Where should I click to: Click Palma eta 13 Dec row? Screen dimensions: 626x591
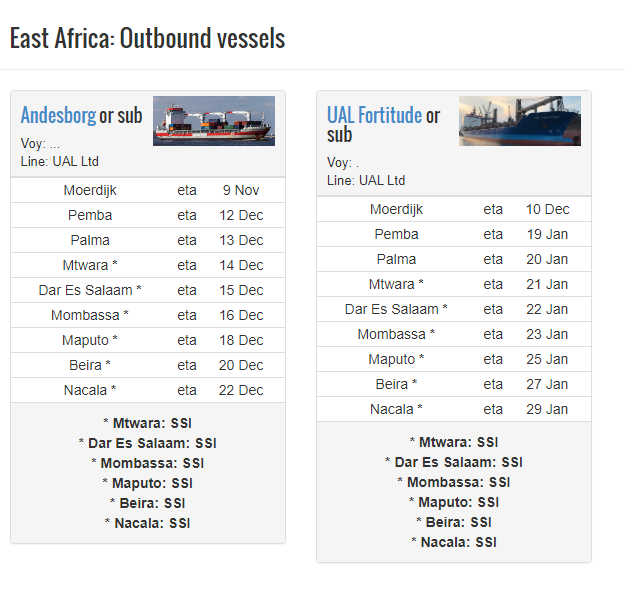click(148, 240)
